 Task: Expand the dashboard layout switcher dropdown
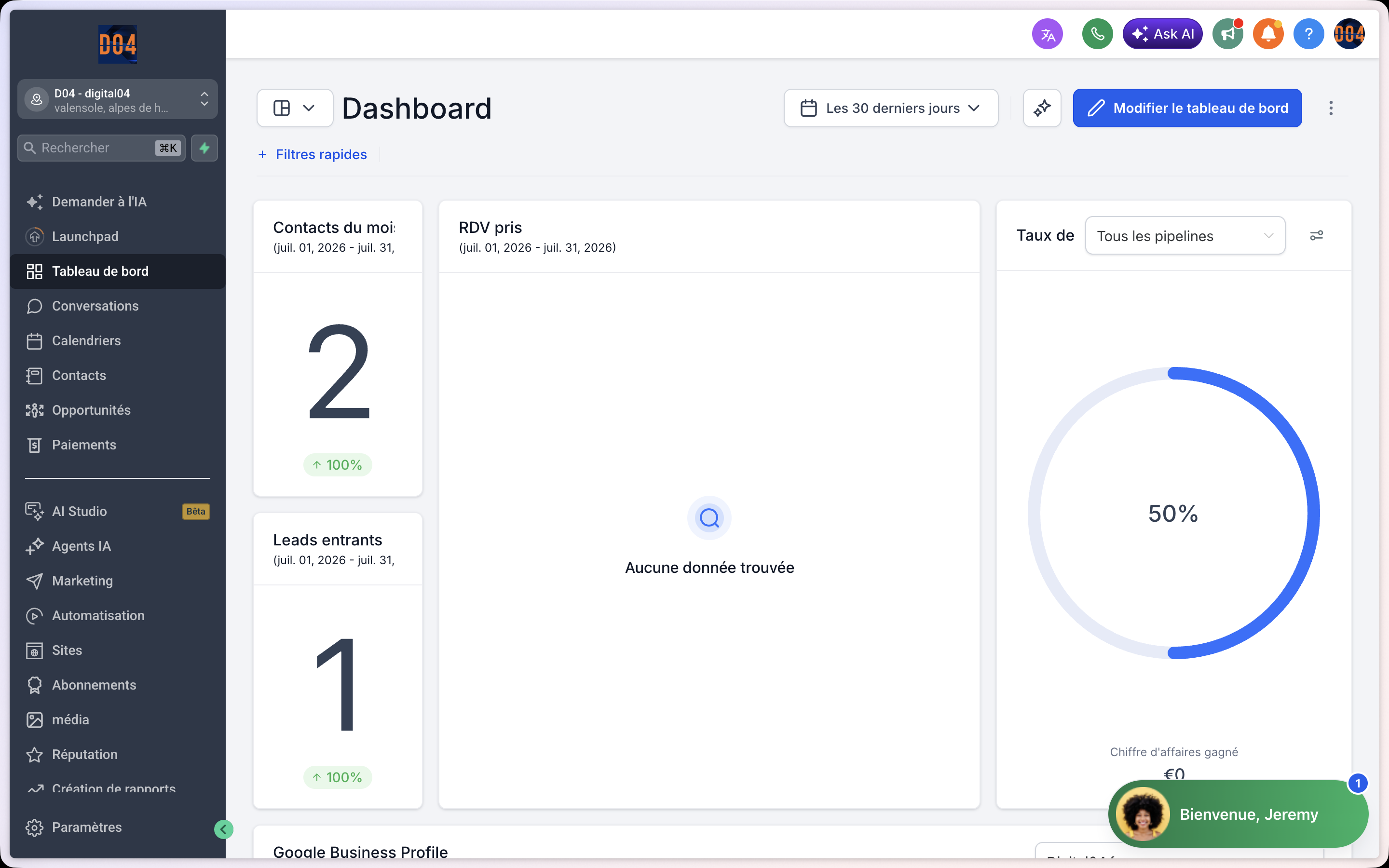click(295, 108)
